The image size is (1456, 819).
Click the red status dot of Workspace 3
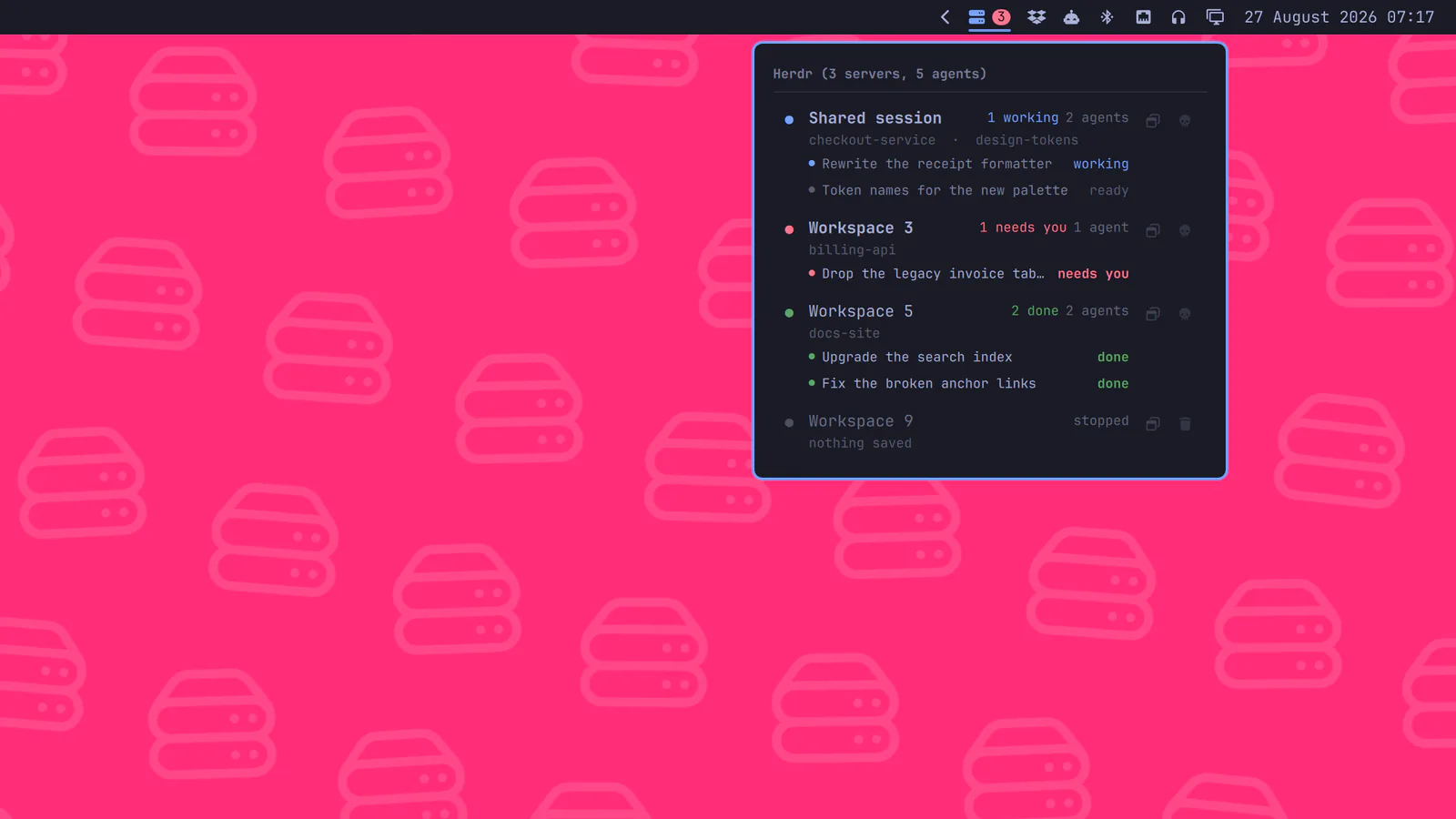tap(789, 229)
